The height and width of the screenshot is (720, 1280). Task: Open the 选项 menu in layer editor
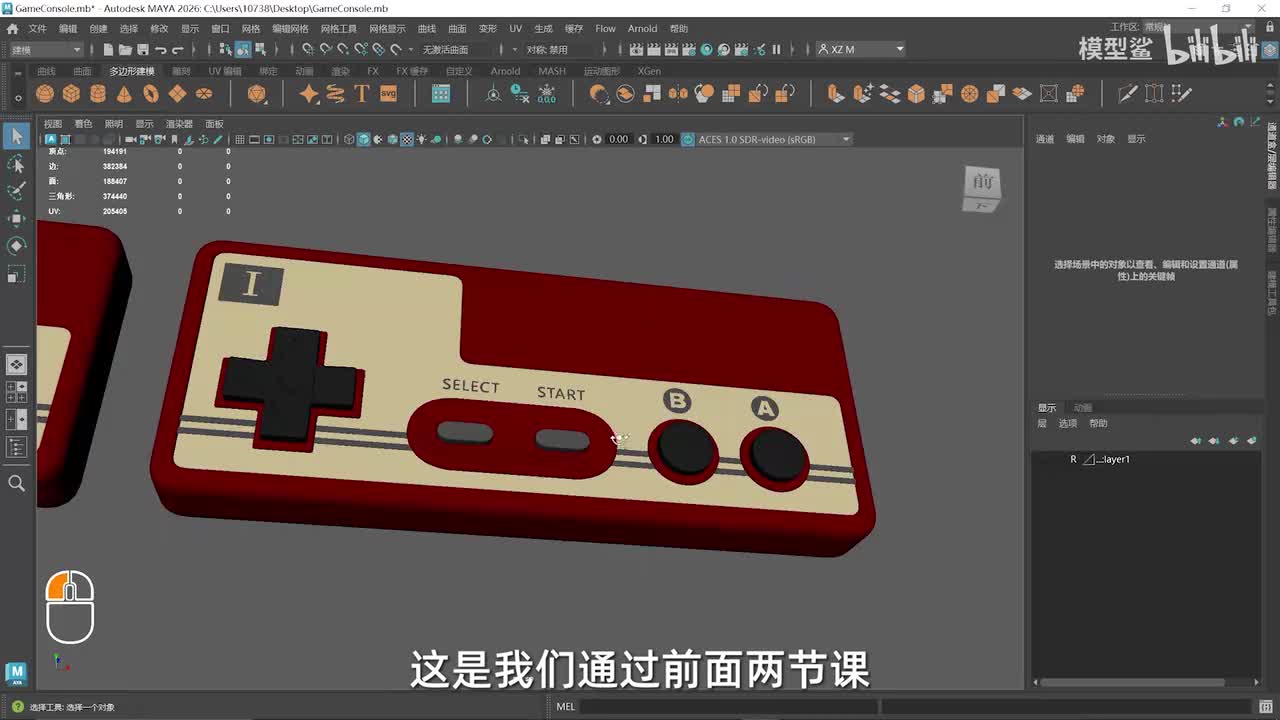(x=1068, y=423)
